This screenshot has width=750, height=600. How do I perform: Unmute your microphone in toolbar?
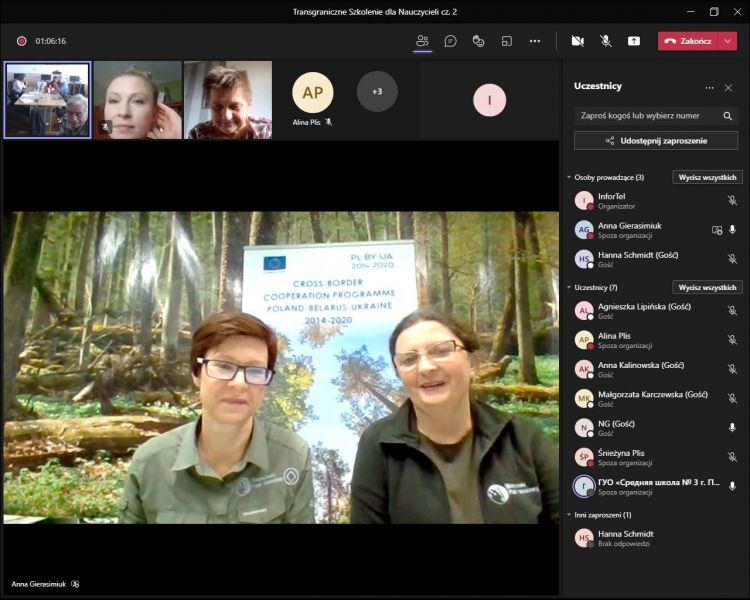point(605,41)
